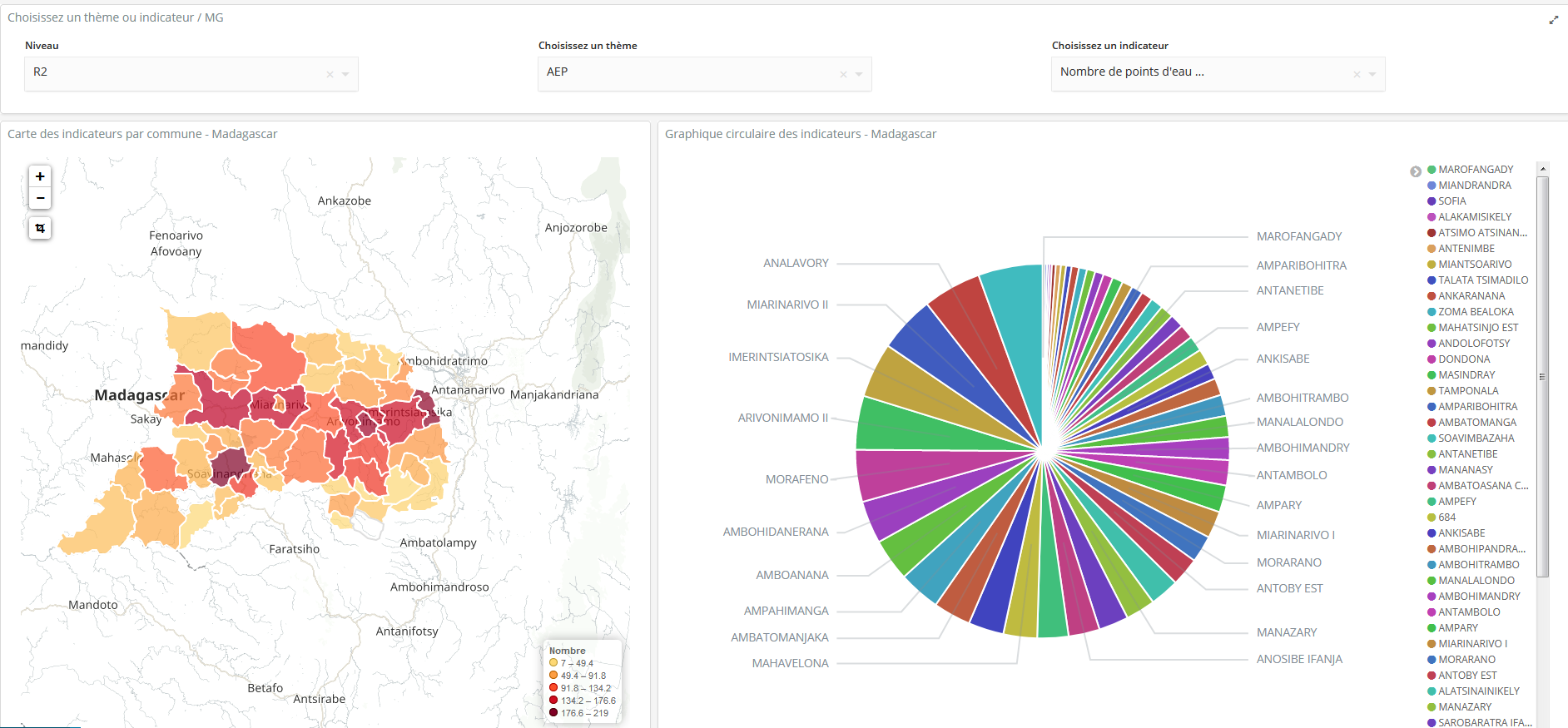
Task: Click the MIARINARIVO II pie label
Action: 787,305
